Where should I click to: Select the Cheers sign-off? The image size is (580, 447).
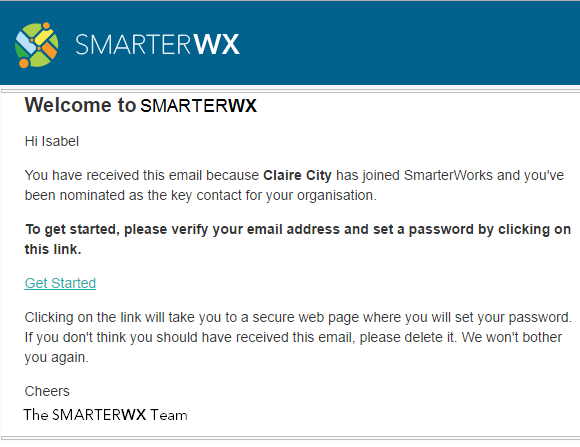click(47, 391)
